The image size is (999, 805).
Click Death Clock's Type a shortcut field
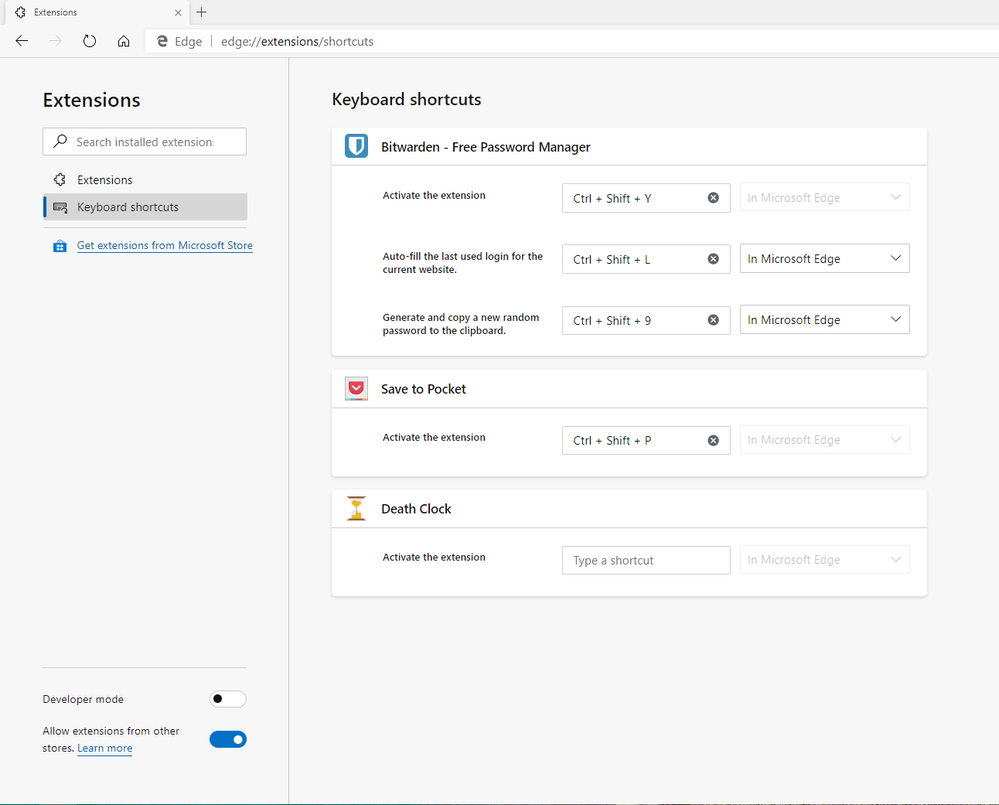coord(646,560)
